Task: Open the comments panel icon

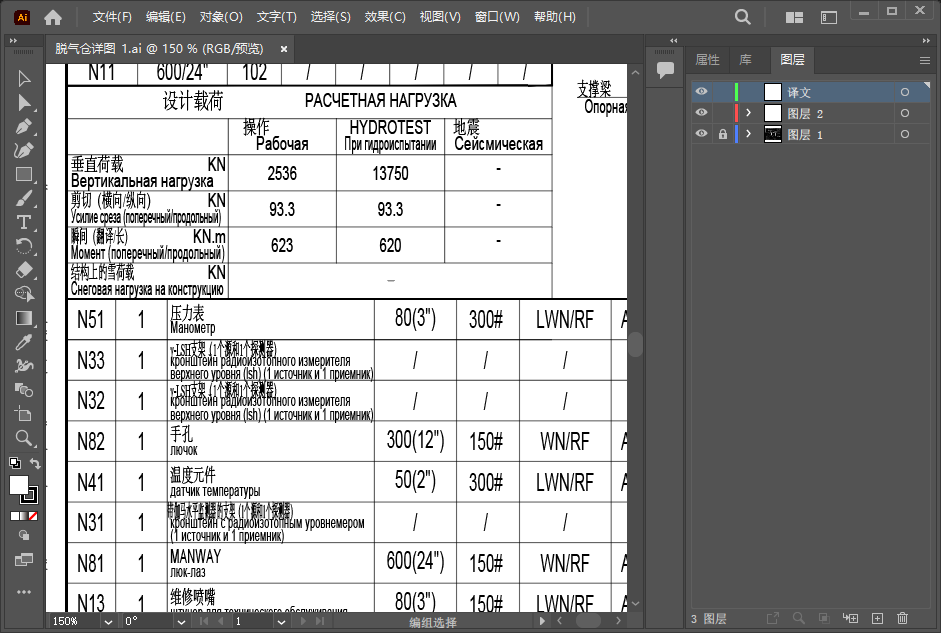Action: (x=664, y=69)
